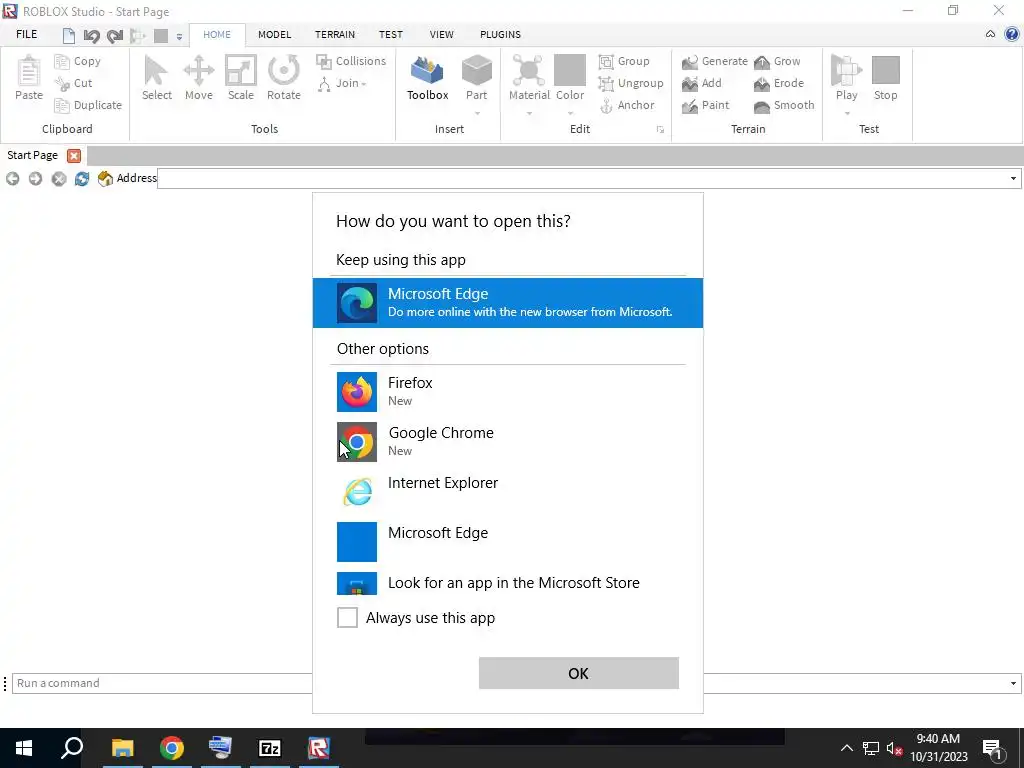Switch to the VIEW ribbon tab
This screenshot has height=768, width=1024.
pyautogui.click(x=441, y=35)
